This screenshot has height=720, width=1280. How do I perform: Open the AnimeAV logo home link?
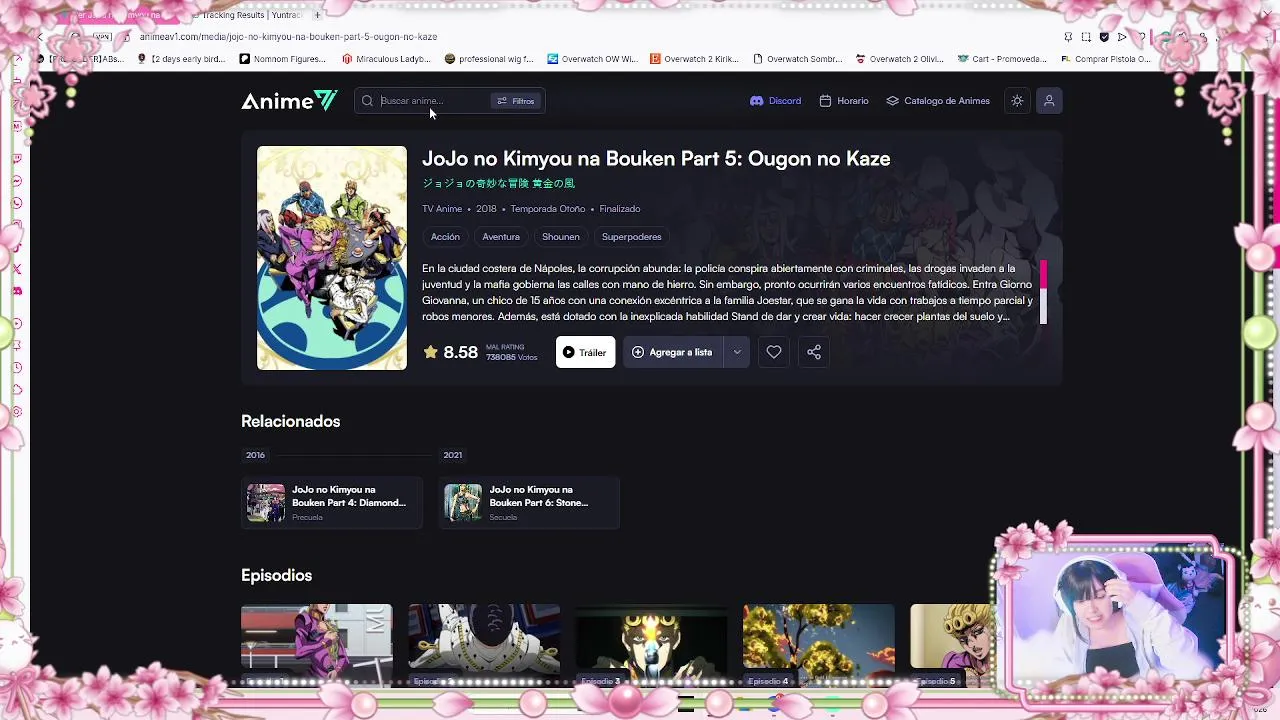(289, 101)
